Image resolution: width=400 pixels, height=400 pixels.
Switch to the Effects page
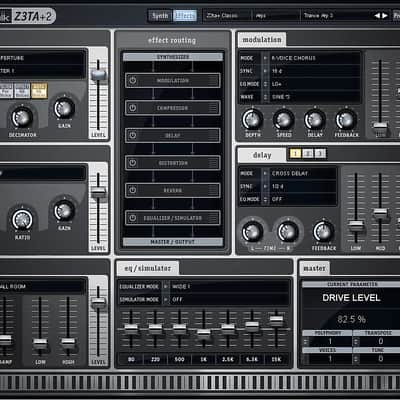pyautogui.click(x=184, y=16)
